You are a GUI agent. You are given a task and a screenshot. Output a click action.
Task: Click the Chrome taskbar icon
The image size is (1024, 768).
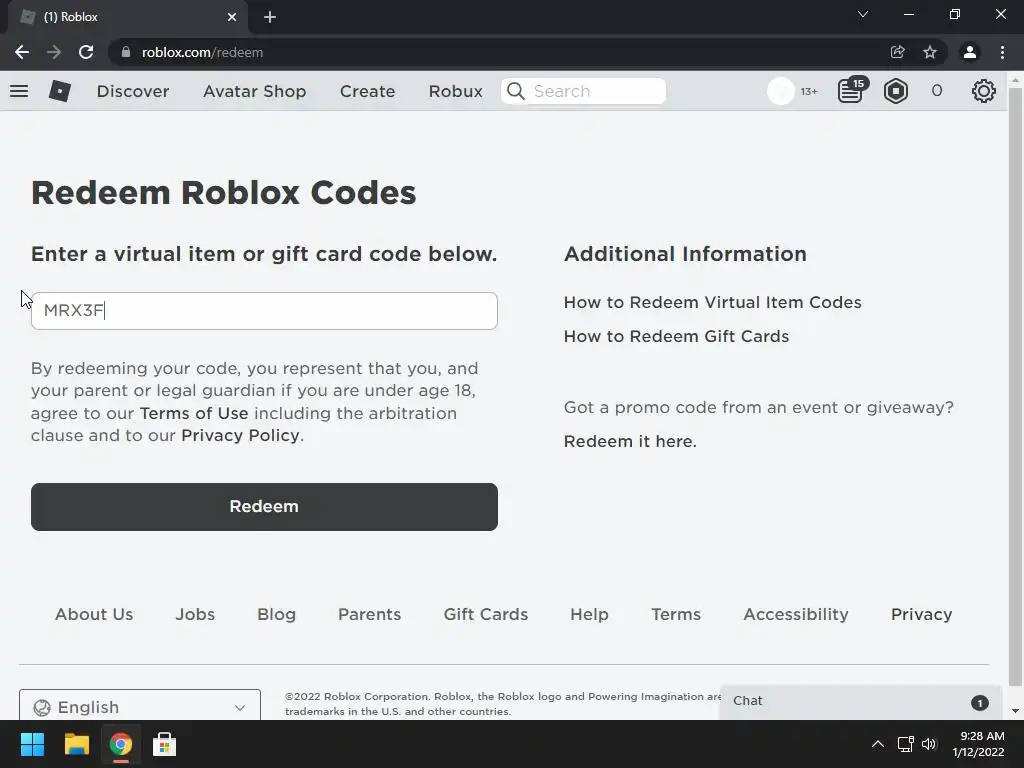[x=120, y=744]
